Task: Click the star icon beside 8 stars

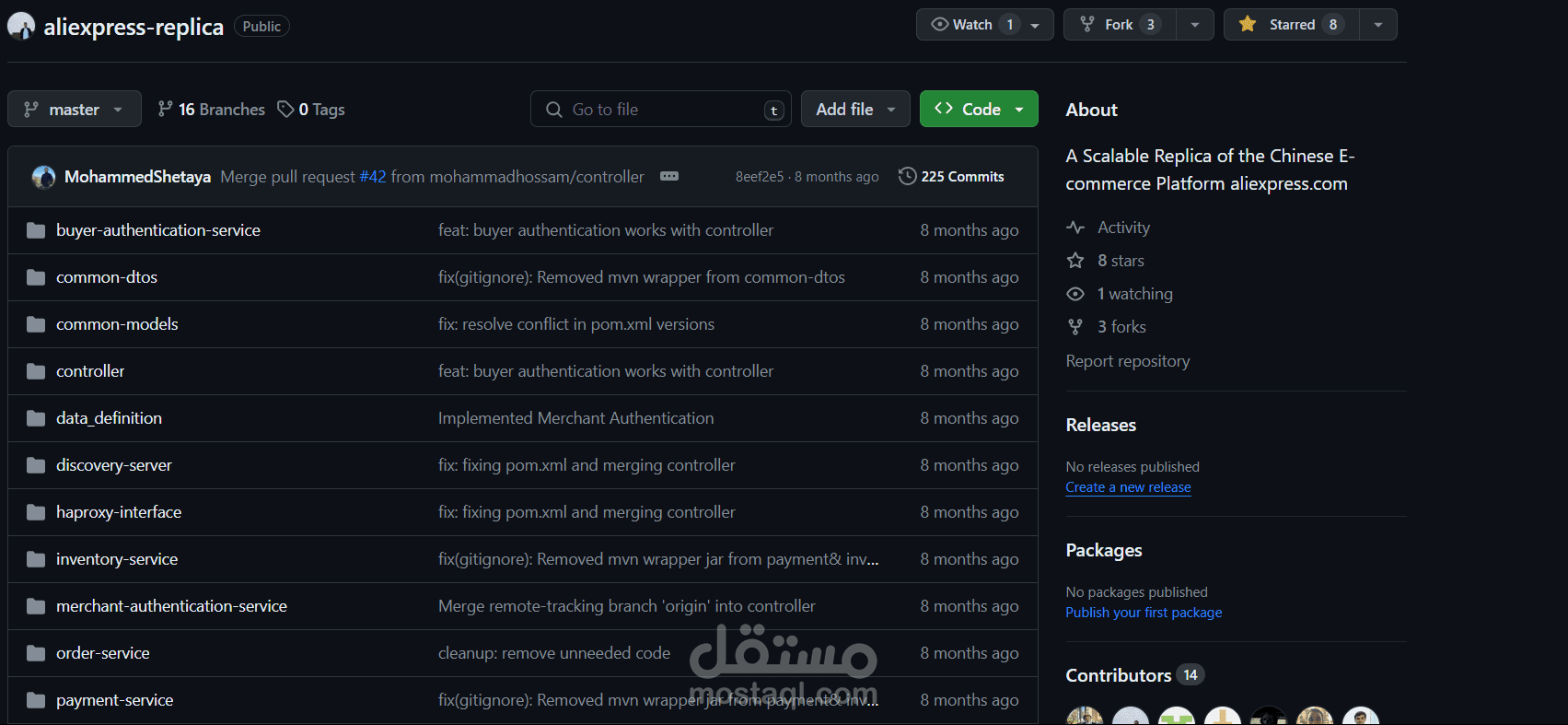Action: [1075, 261]
